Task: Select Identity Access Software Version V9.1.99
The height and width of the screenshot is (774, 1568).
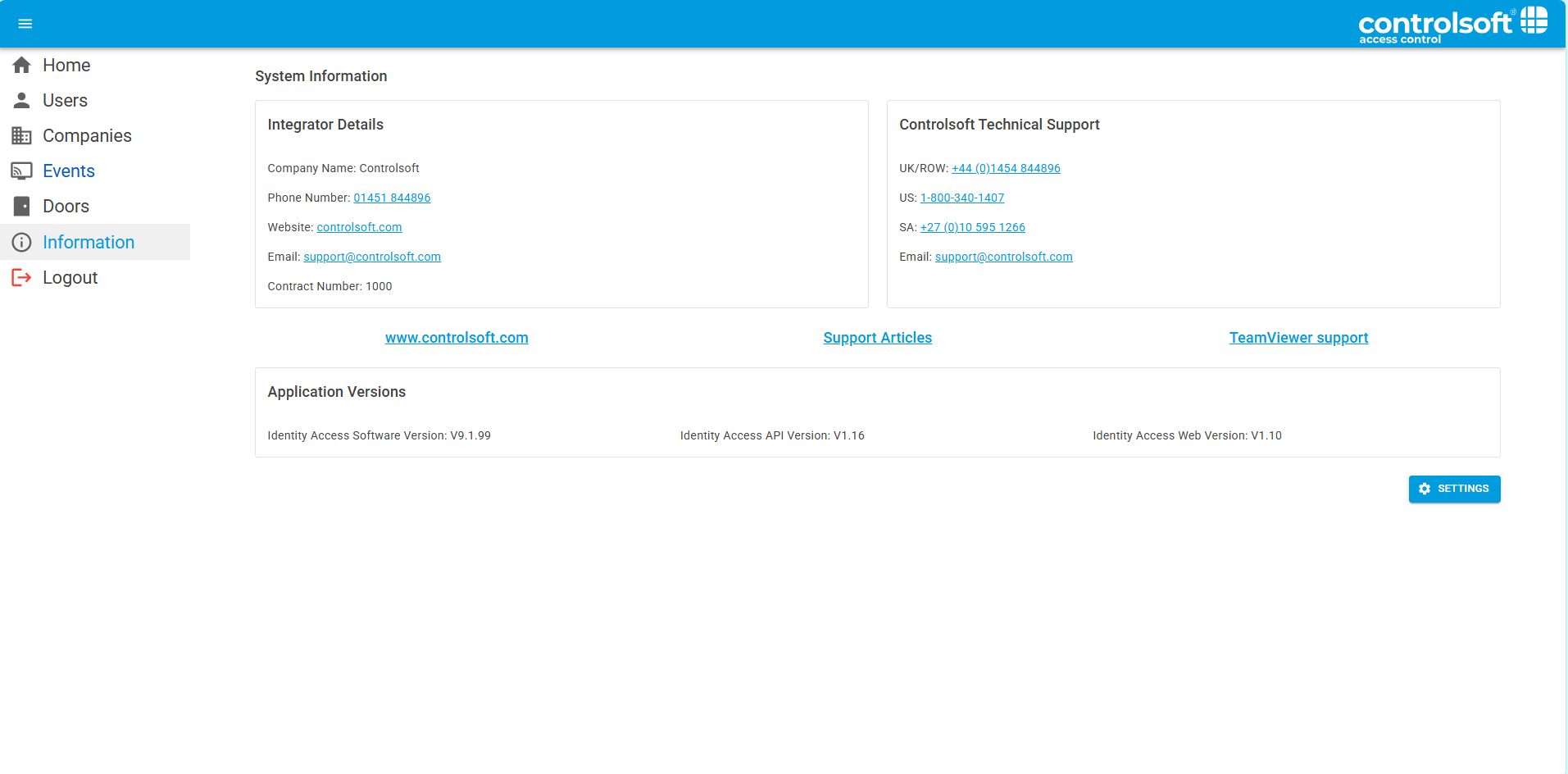Action: (380, 435)
